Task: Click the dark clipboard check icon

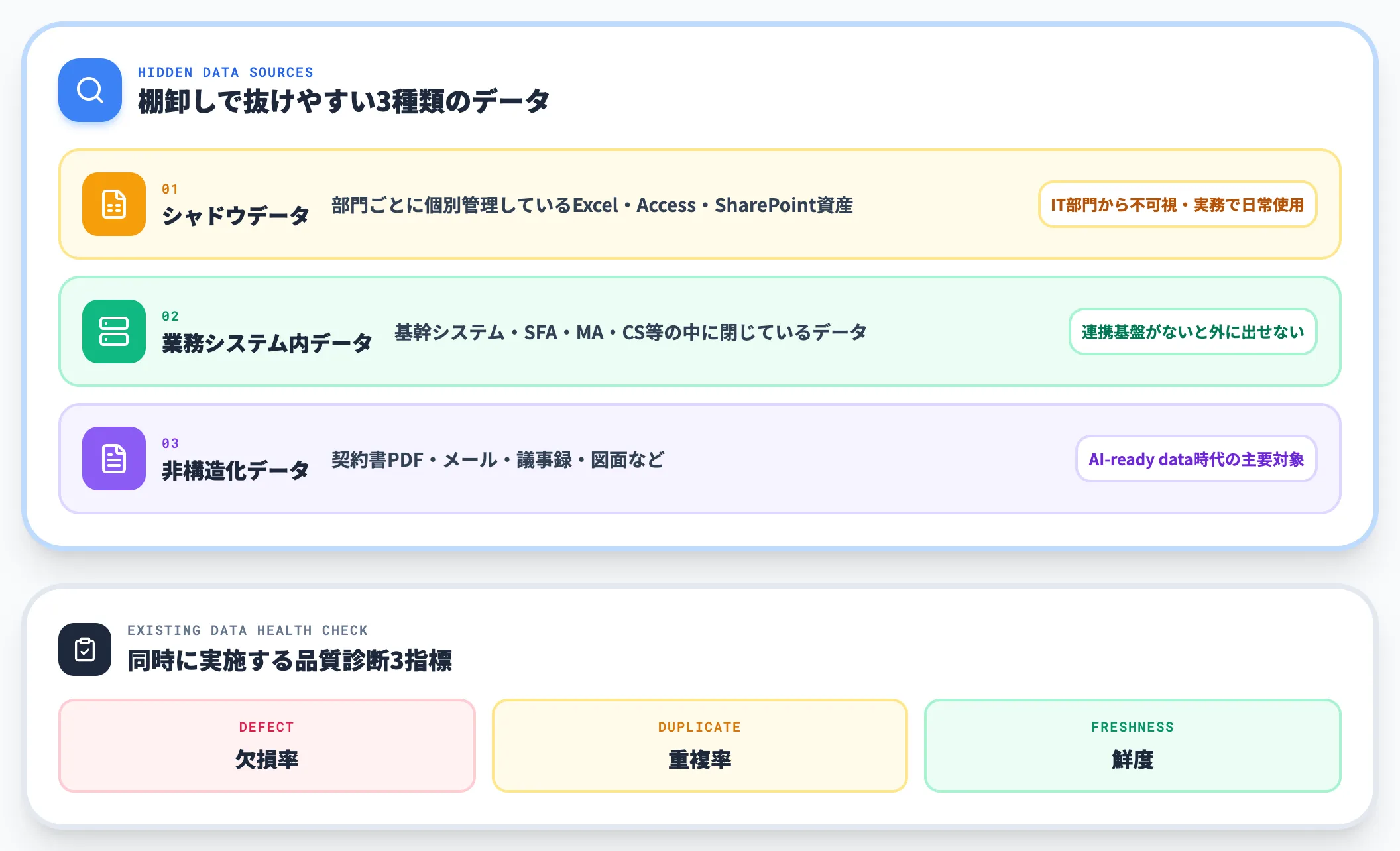Action: [85, 650]
